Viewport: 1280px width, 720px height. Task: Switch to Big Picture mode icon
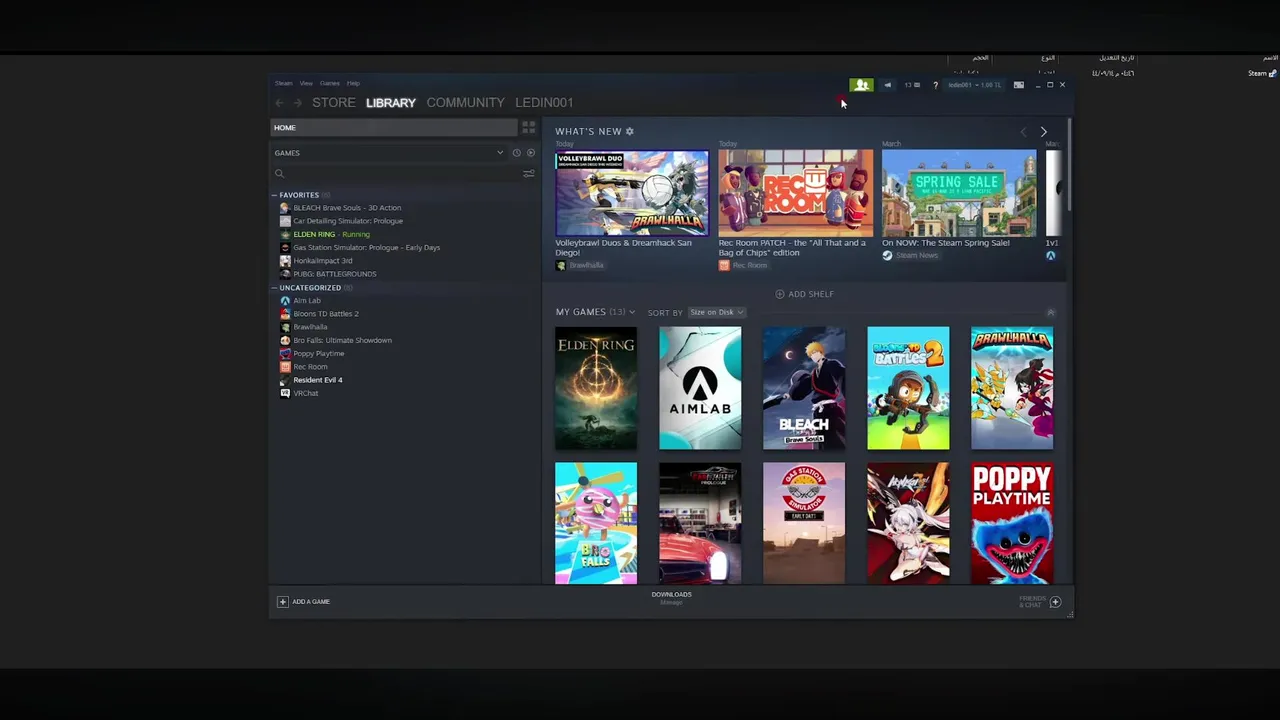1018,85
